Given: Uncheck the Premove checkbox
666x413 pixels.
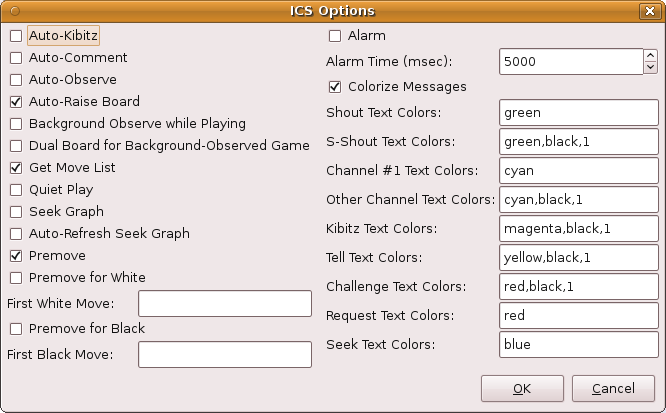Looking at the screenshot, I should [x=16, y=256].
